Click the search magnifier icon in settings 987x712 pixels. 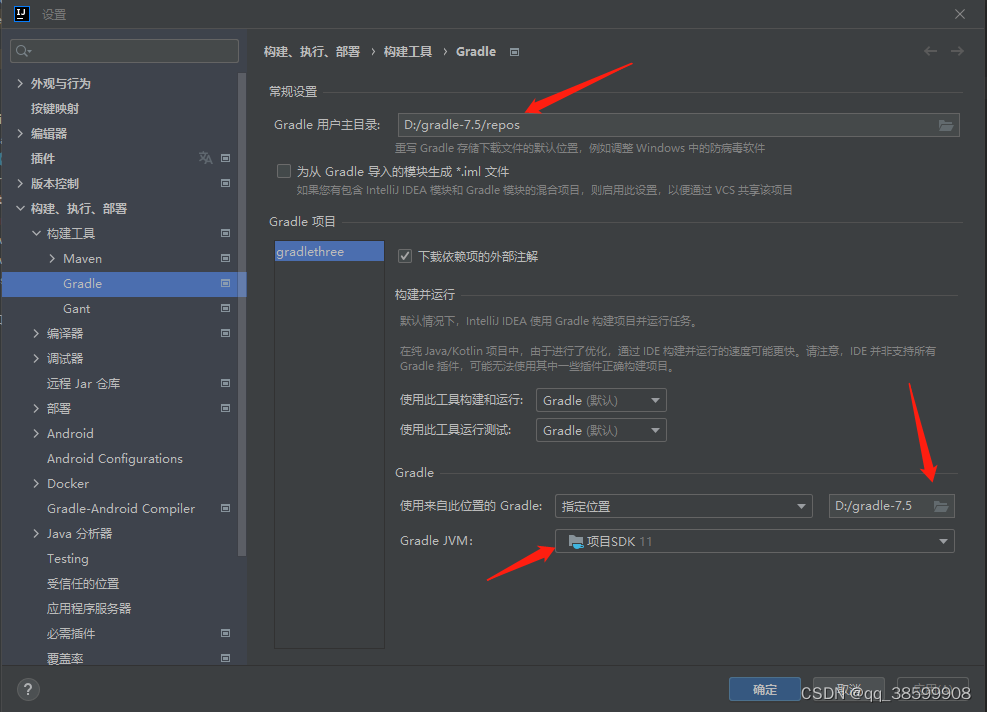point(23,51)
